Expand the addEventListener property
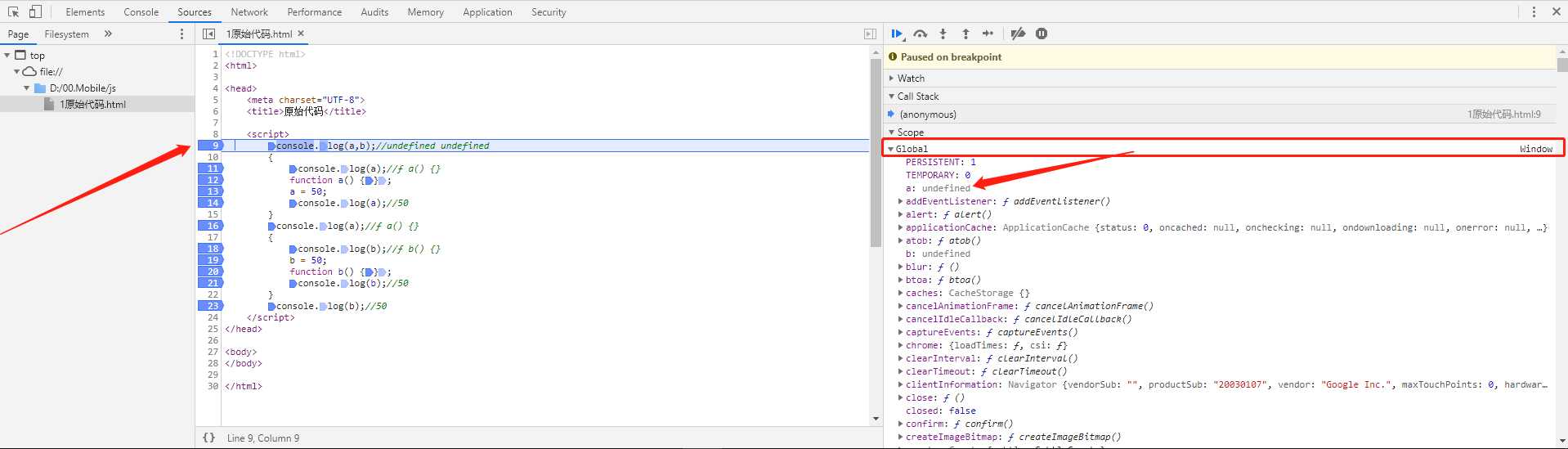This screenshot has width=1568, height=449. coord(901,201)
